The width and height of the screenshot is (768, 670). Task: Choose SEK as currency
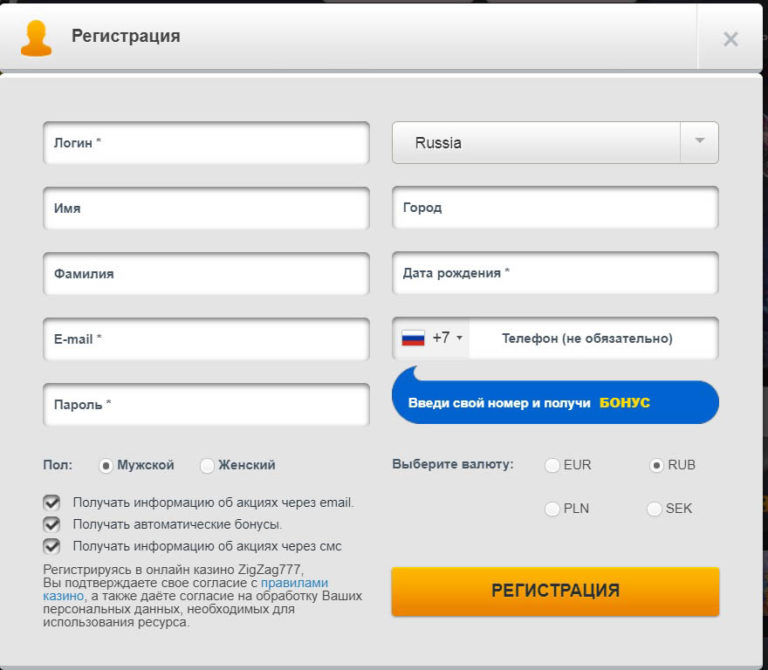click(x=654, y=509)
